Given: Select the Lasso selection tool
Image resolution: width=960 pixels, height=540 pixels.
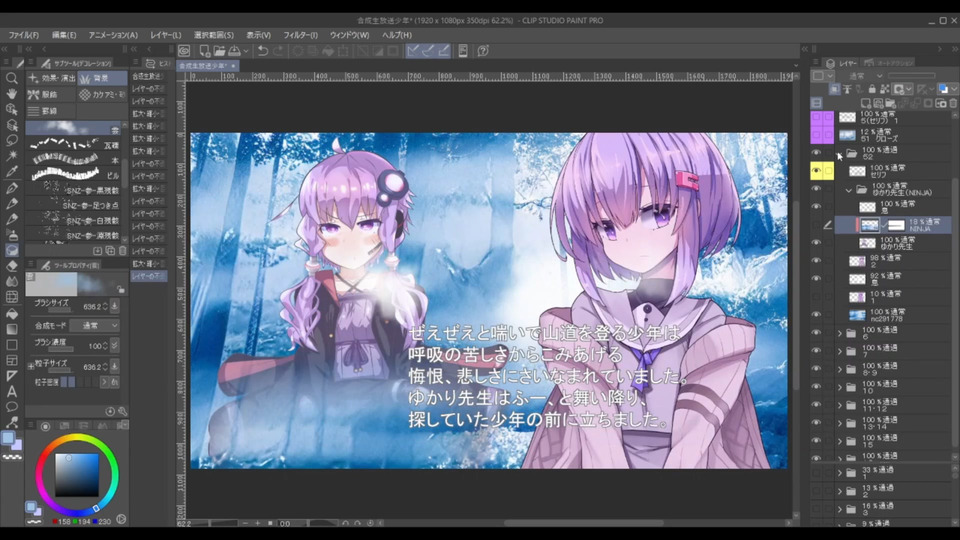Looking at the screenshot, I should point(11,140).
